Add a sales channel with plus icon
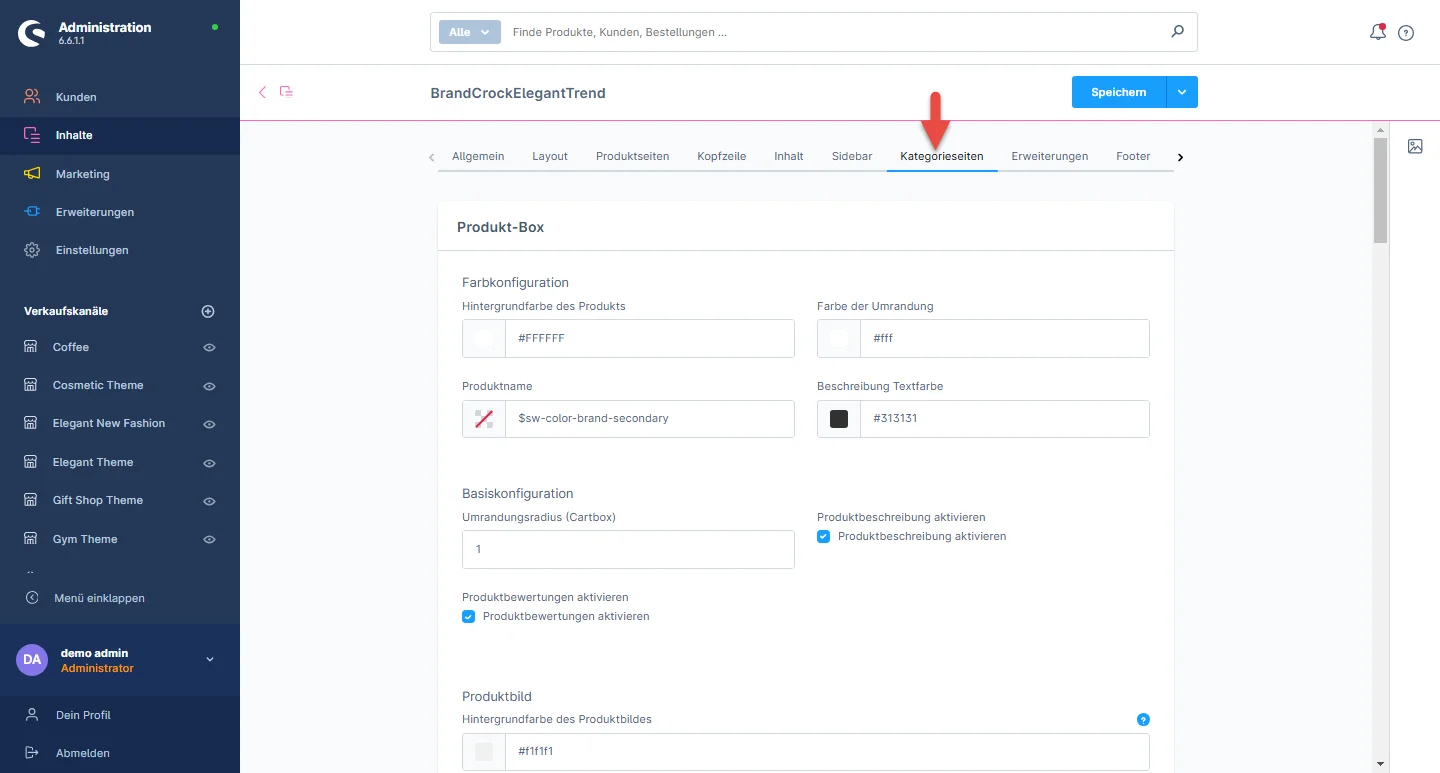Image resolution: width=1440 pixels, height=773 pixels. [x=208, y=311]
